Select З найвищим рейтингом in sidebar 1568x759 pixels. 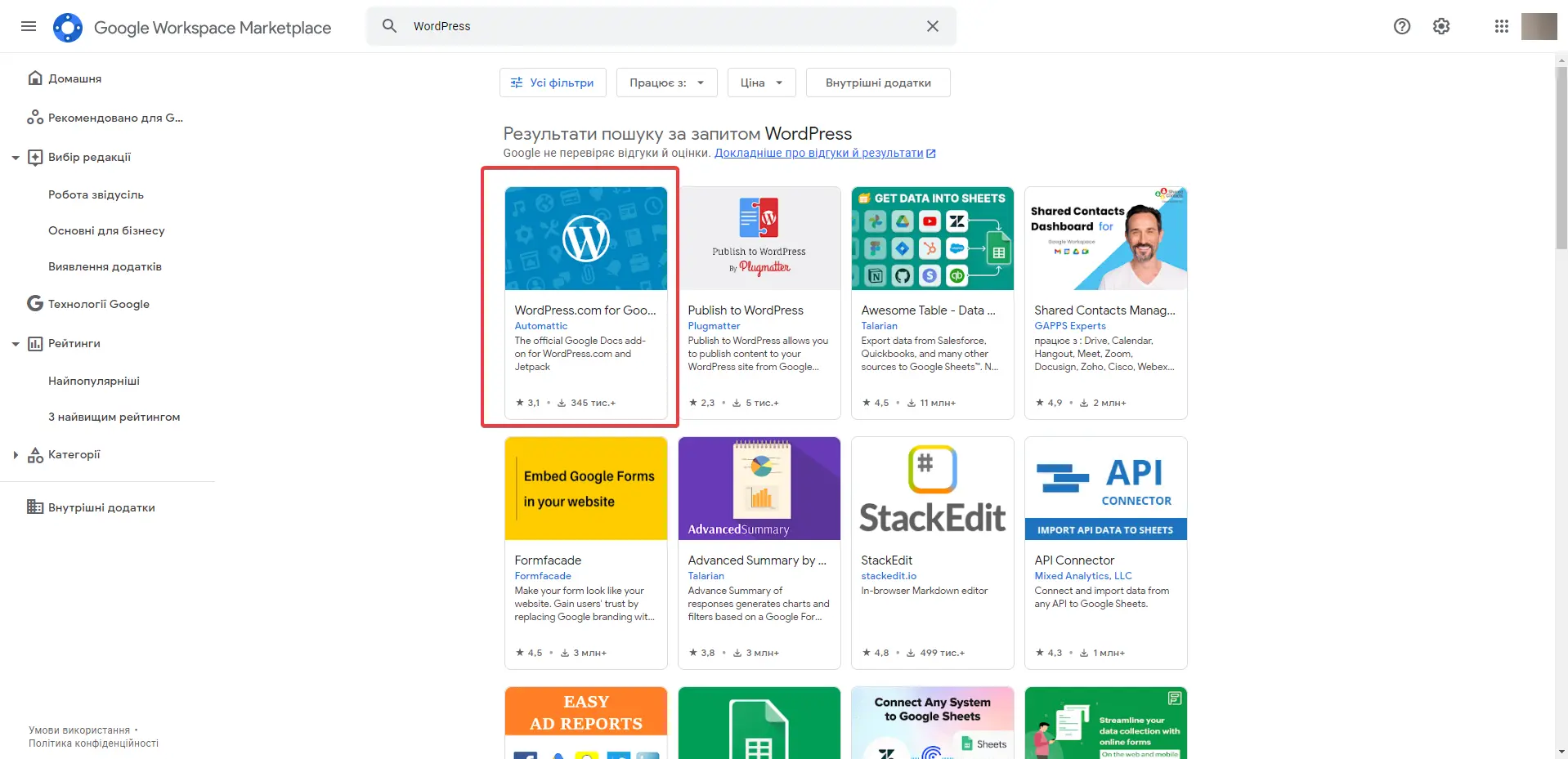coord(114,417)
